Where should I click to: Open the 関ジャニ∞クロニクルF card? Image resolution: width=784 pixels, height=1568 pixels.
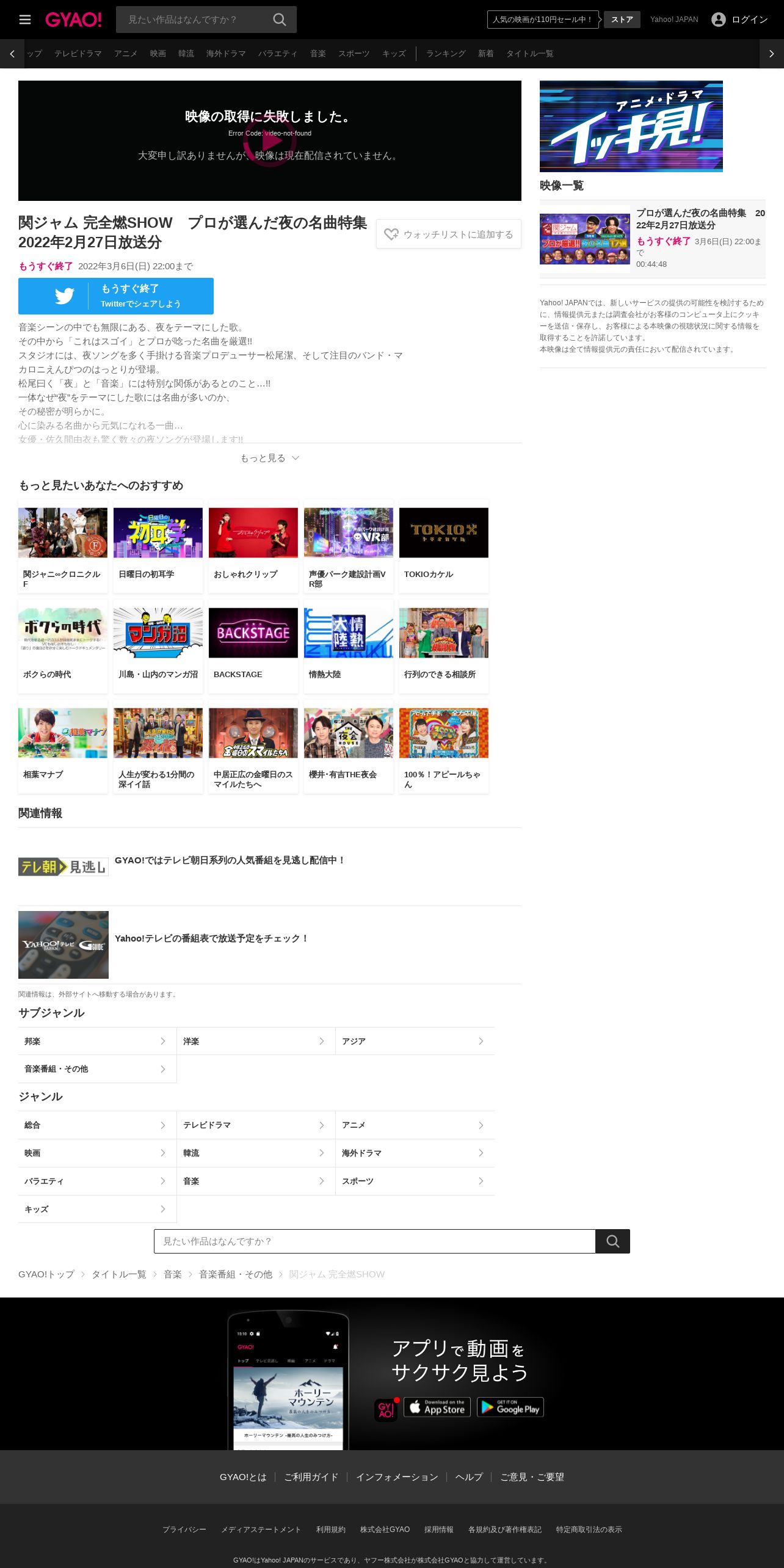coord(63,546)
